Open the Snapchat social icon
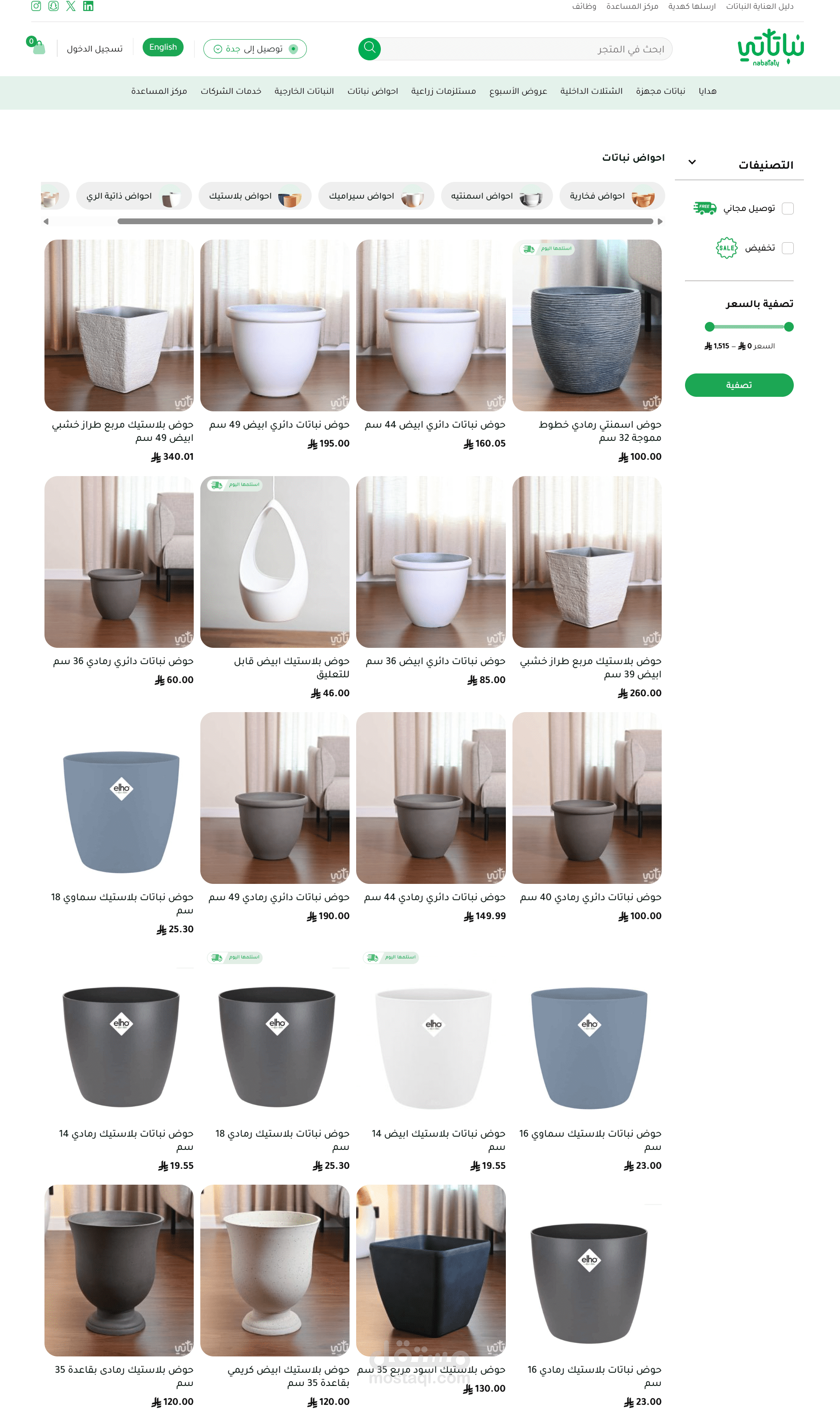Screen dimensions: 840x1415 click(53, 6)
